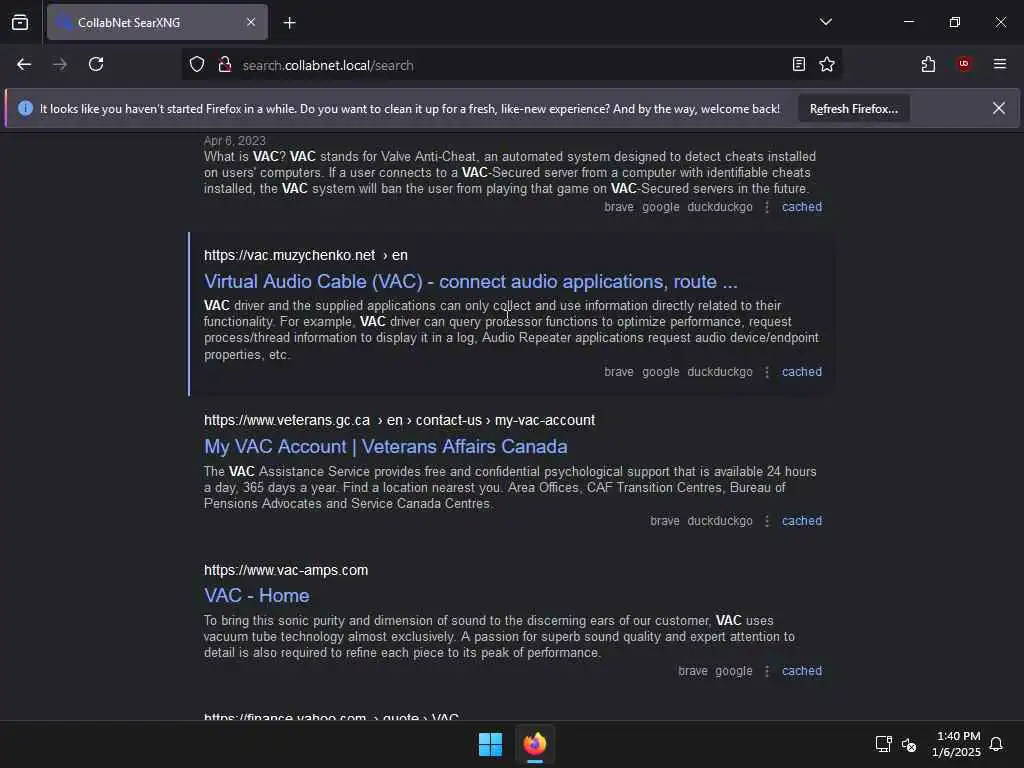
Task: Open cached link for Virtual Audio Cable result
Action: point(802,372)
